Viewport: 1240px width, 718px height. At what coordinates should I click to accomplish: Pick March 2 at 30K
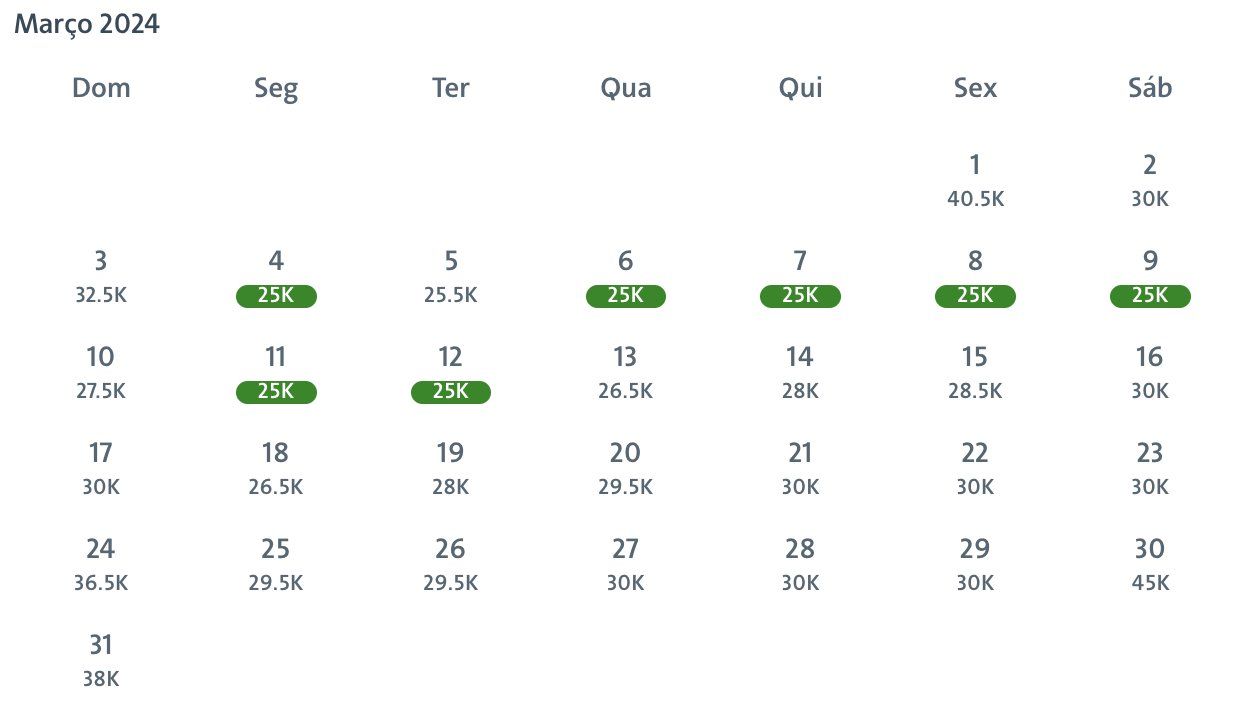[1150, 181]
